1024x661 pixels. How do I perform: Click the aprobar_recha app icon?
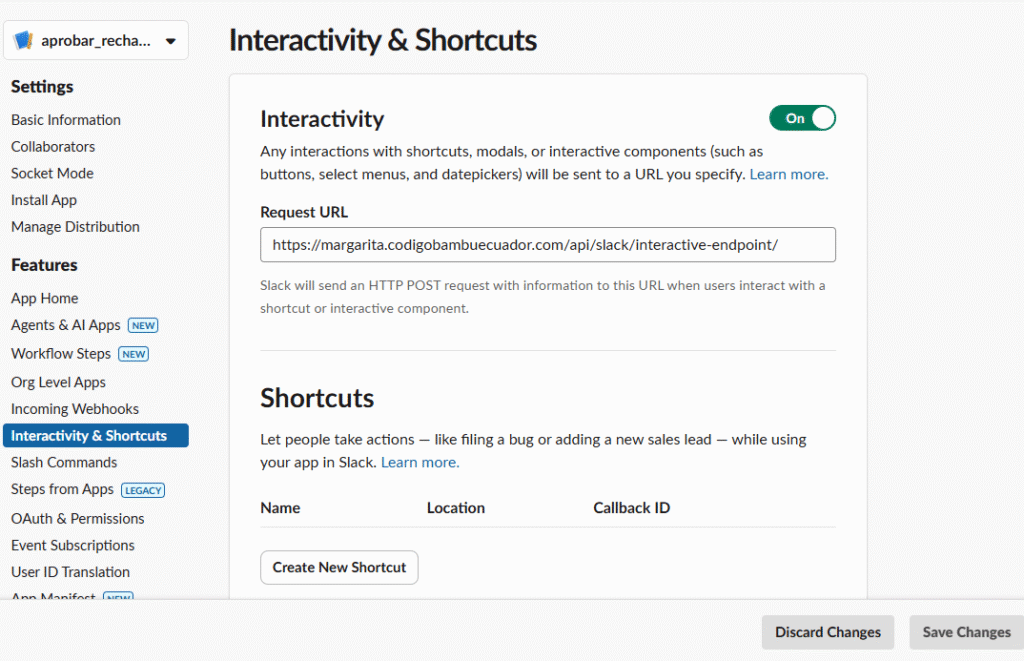(x=23, y=41)
